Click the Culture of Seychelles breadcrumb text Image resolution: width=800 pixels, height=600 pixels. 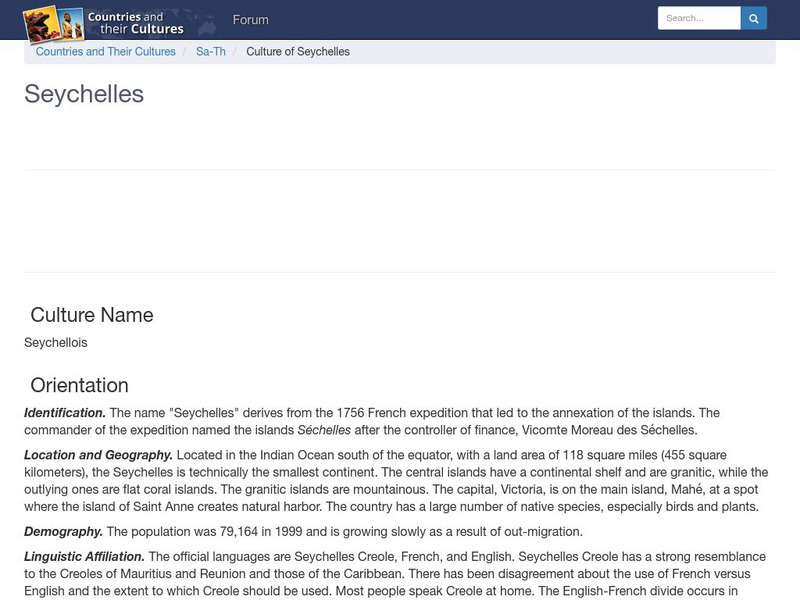(x=298, y=52)
